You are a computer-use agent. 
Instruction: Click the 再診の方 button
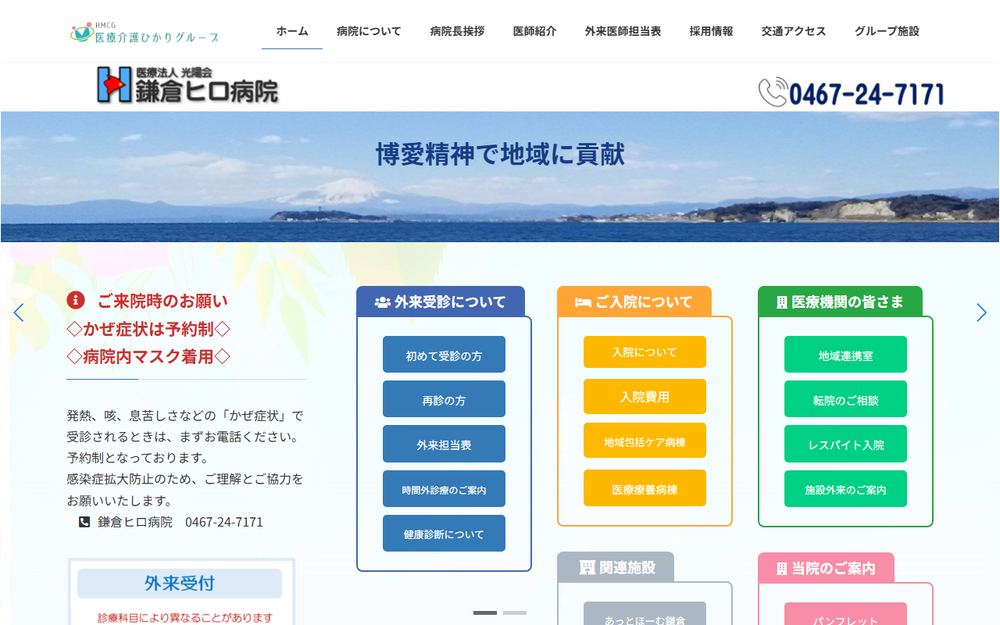click(444, 399)
